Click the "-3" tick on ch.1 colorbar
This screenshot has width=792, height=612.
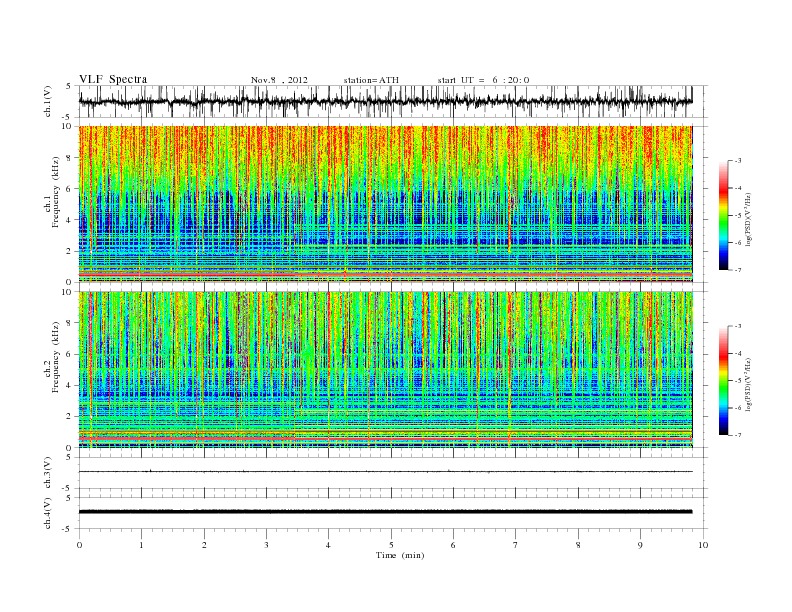coord(738,161)
